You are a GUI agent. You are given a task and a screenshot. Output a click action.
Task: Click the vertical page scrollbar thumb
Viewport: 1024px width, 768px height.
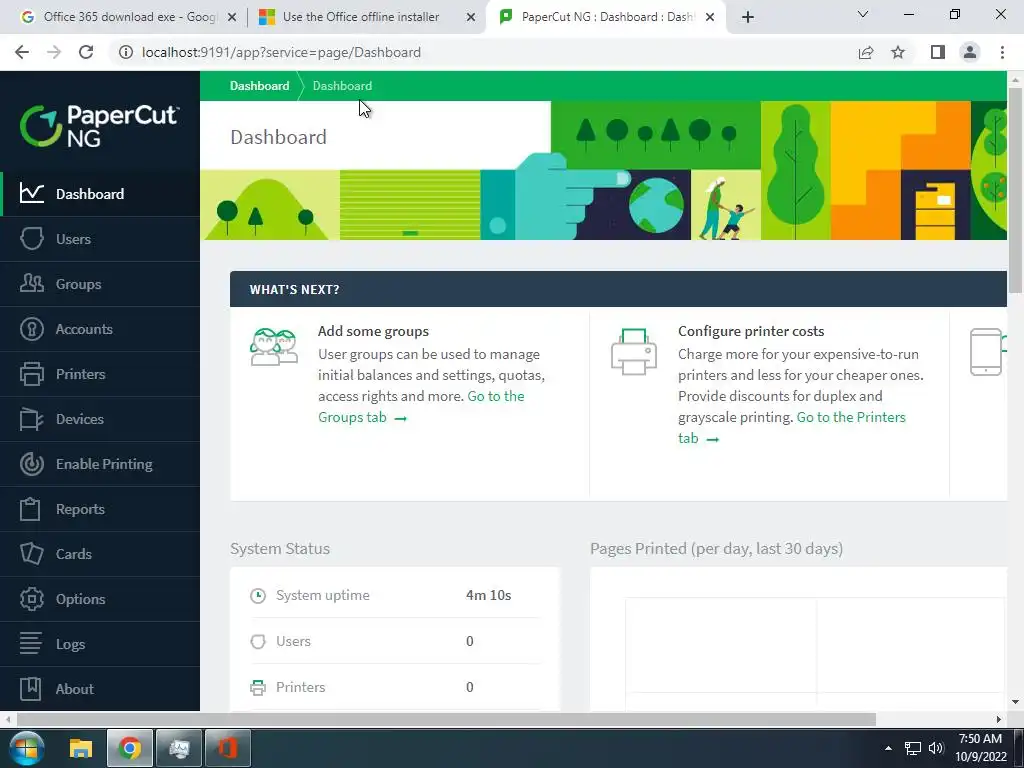click(x=1016, y=189)
